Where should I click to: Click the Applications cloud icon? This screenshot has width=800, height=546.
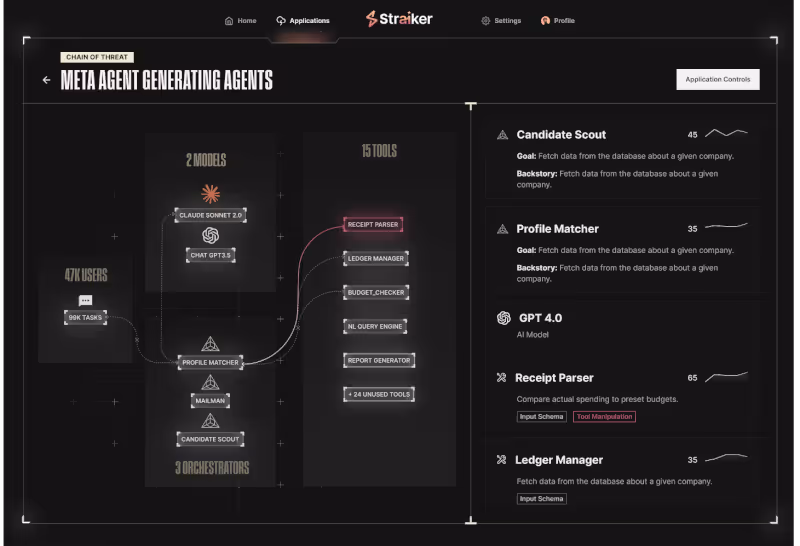click(x=281, y=21)
